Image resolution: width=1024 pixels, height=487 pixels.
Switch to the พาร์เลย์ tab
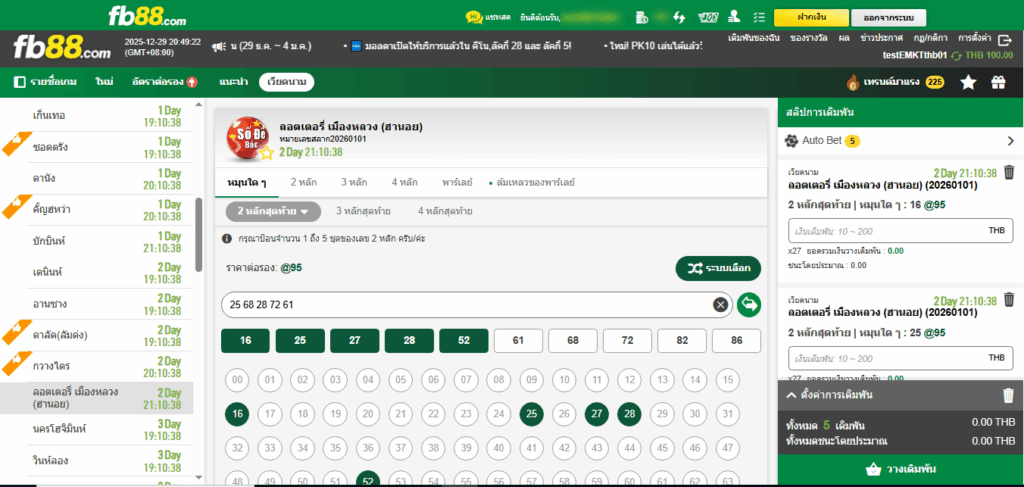coord(458,182)
